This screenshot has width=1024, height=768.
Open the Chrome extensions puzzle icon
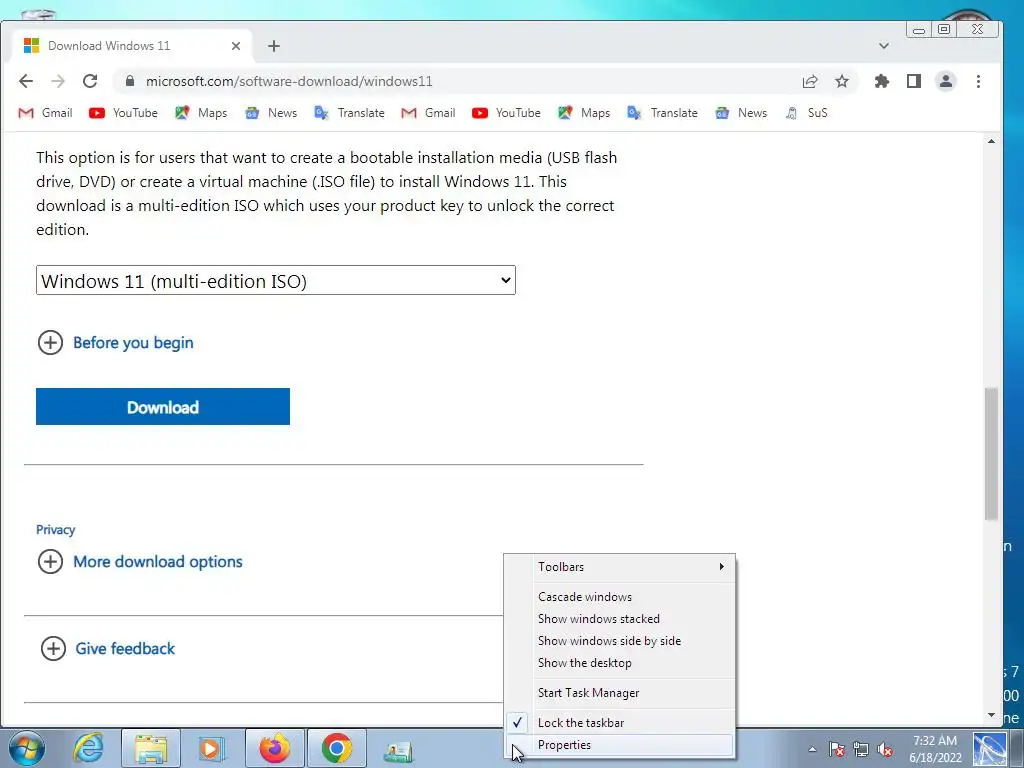click(882, 81)
